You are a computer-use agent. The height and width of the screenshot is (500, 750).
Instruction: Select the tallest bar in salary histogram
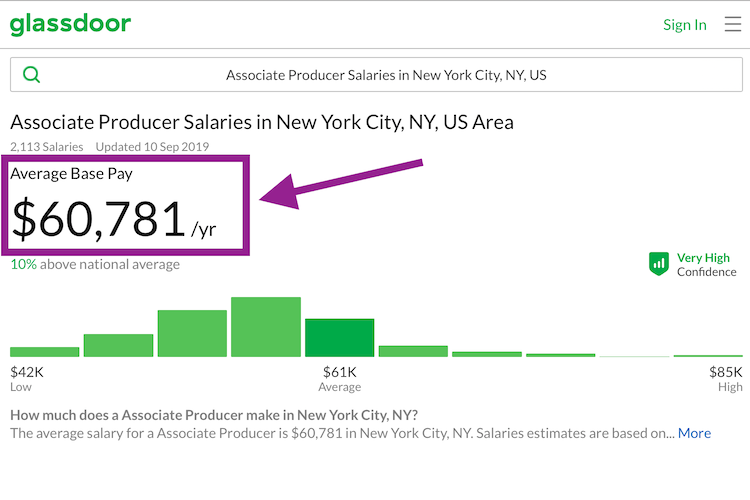(266, 327)
